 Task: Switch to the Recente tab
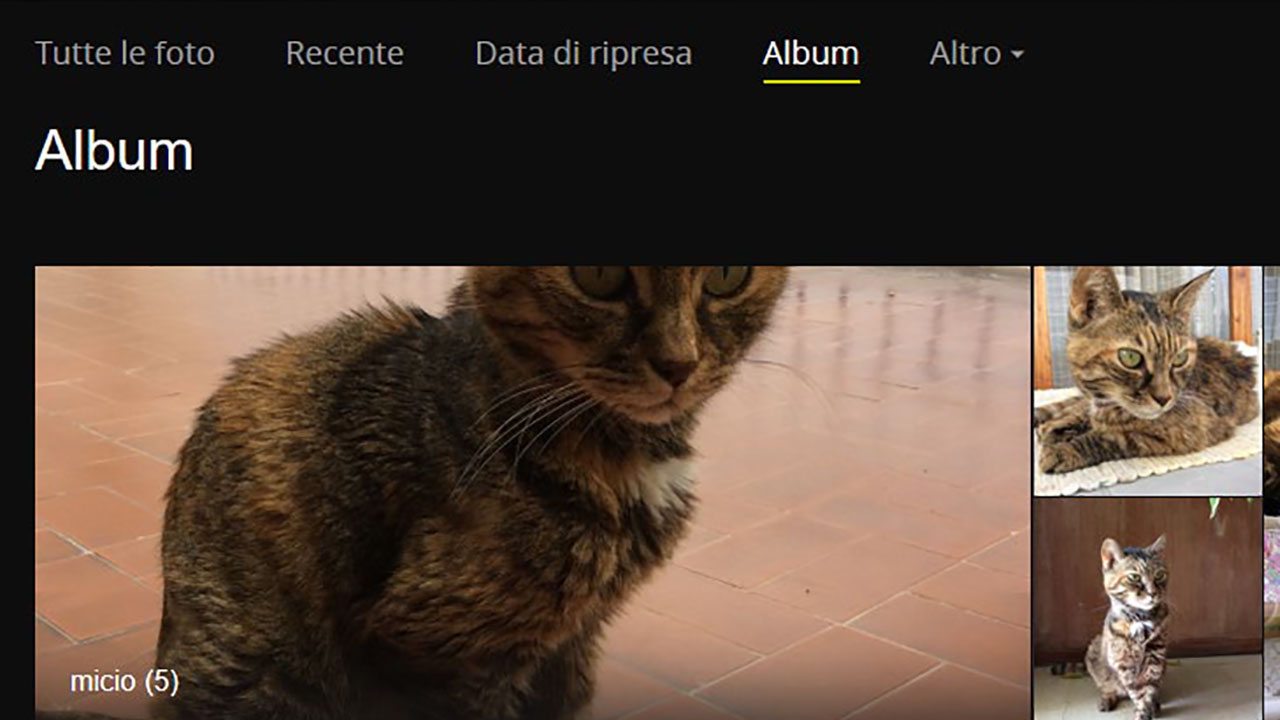tap(344, 53)
